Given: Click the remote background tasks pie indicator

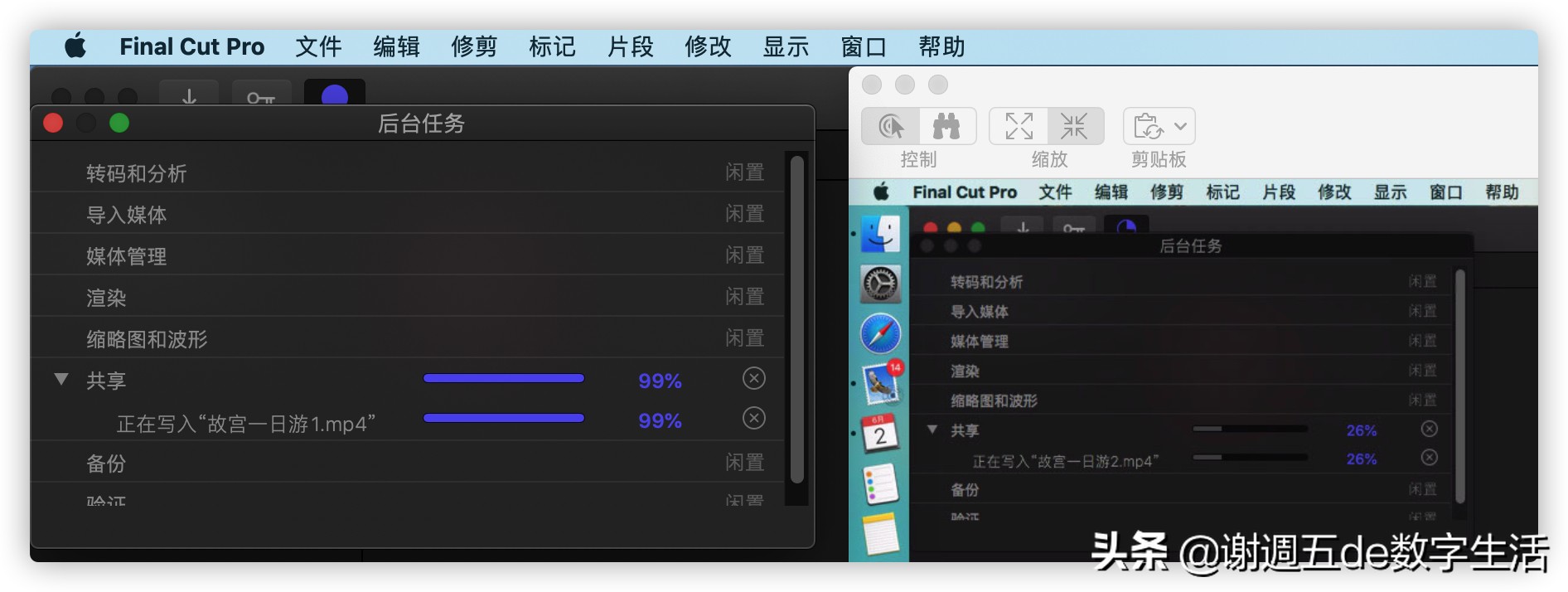Looking at the screenshot, I should point(1126,226).
